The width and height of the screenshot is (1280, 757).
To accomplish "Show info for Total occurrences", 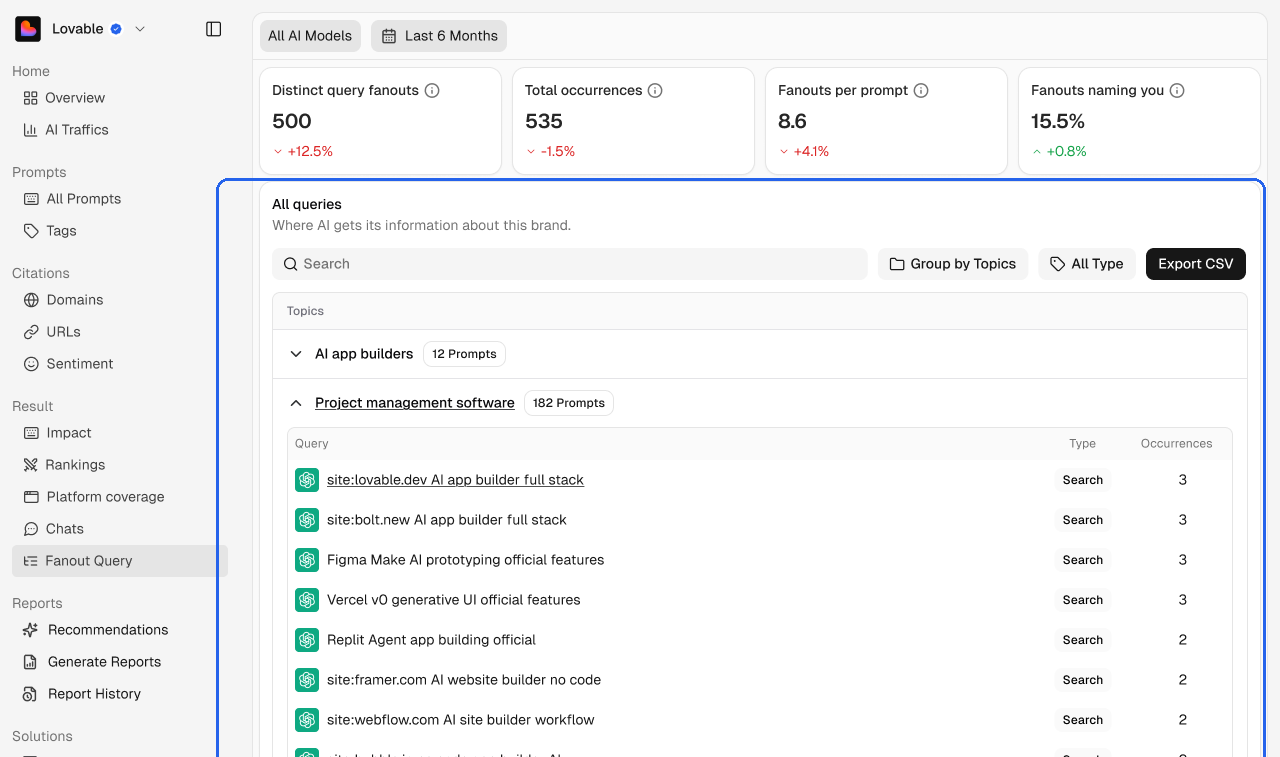I will click(x=655, y=91).
